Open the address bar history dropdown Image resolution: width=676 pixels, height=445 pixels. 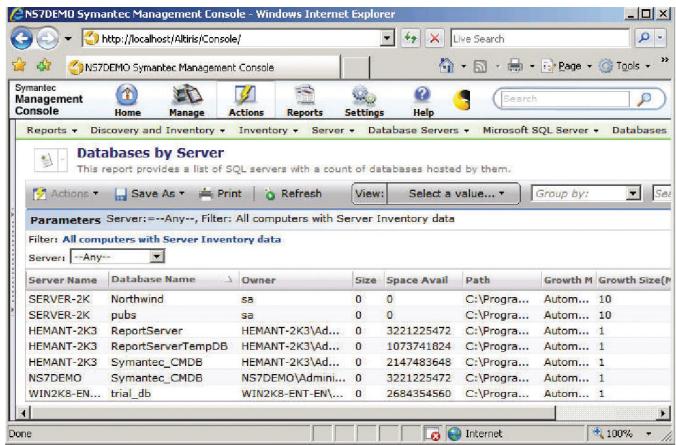click(x=387, y=39)
